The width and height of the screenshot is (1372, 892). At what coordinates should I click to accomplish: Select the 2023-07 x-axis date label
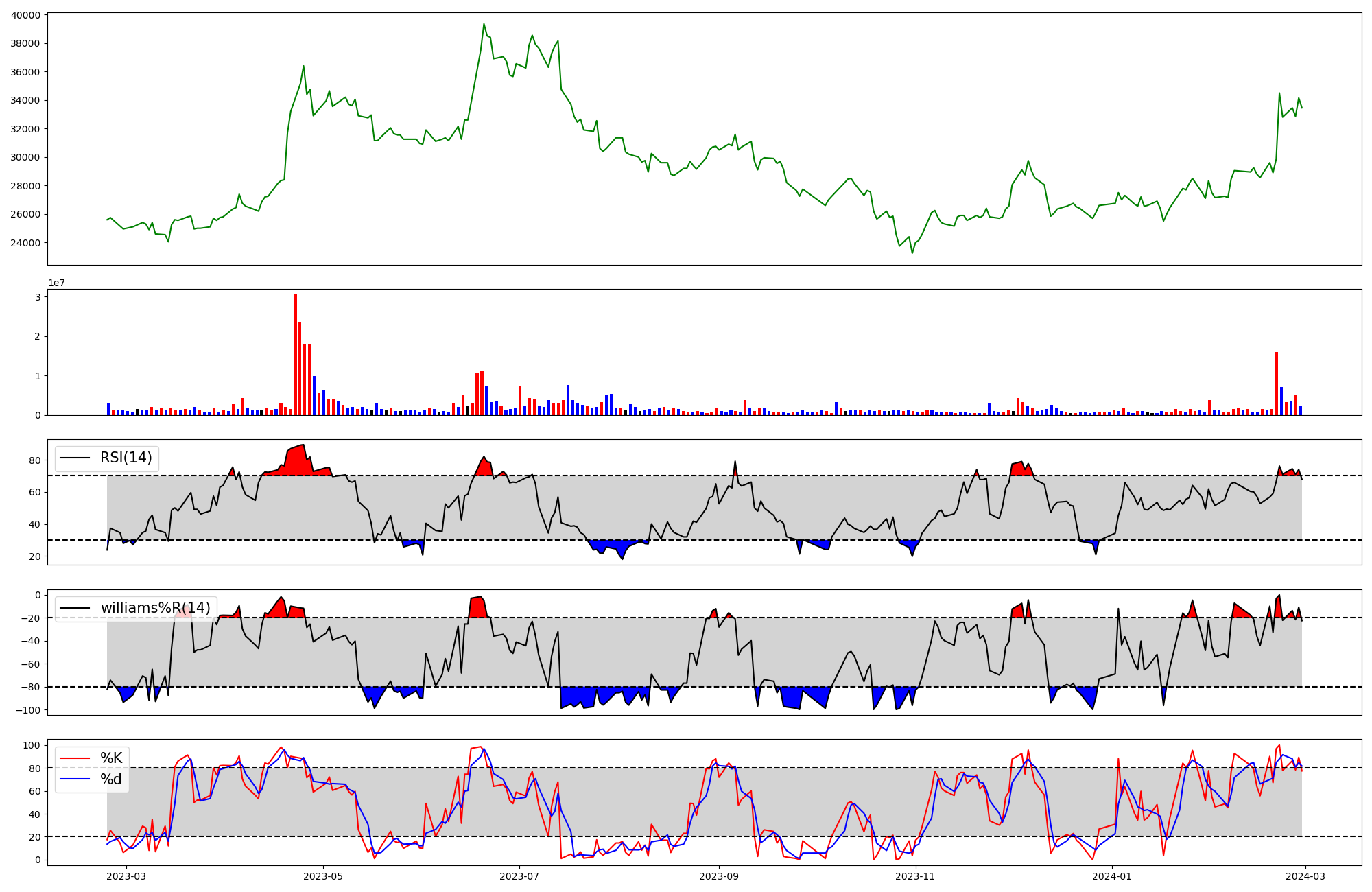pyautogui.click(x=519, y=876)
